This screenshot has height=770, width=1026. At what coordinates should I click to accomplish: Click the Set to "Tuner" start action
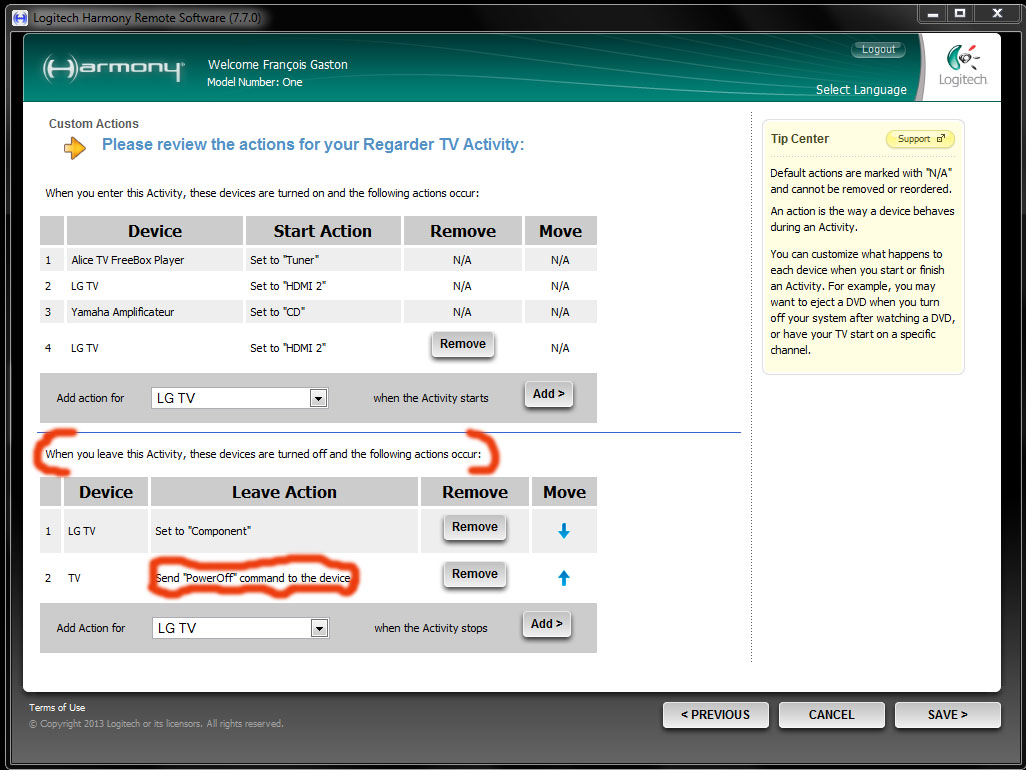click(284, 260)
